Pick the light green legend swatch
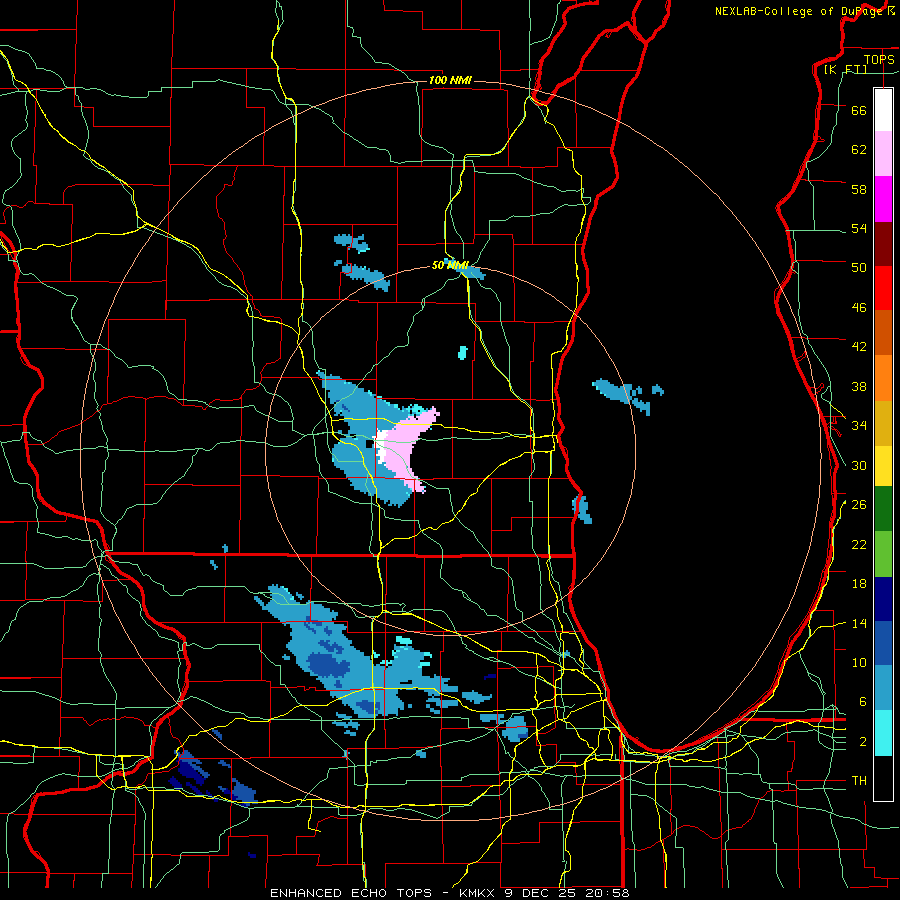Screen dimensions: 900x900 coord(883,554)
